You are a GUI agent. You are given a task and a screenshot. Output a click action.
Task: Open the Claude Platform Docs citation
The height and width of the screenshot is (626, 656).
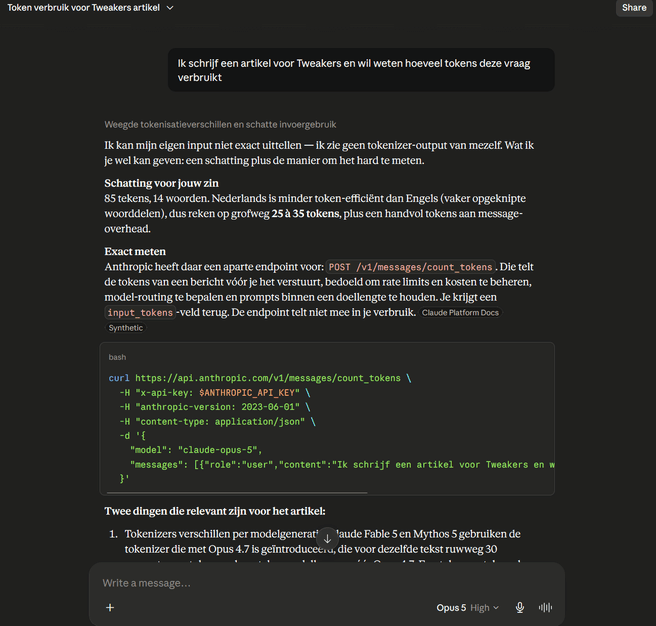460,313
